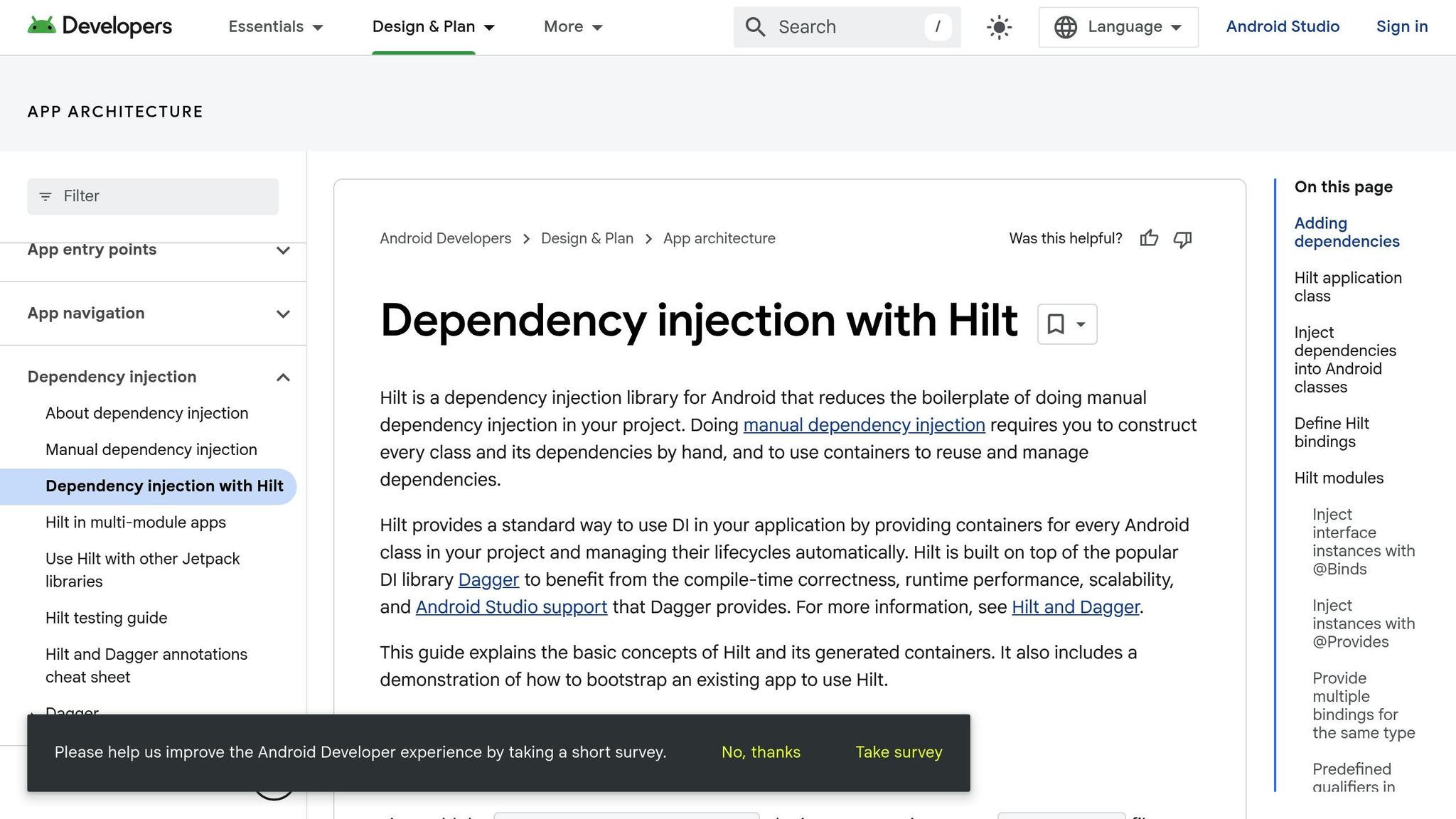The width and height of the screenshot is (1456, 819).
Task: Expand the App navigation section
Action: tap(283, 314)
